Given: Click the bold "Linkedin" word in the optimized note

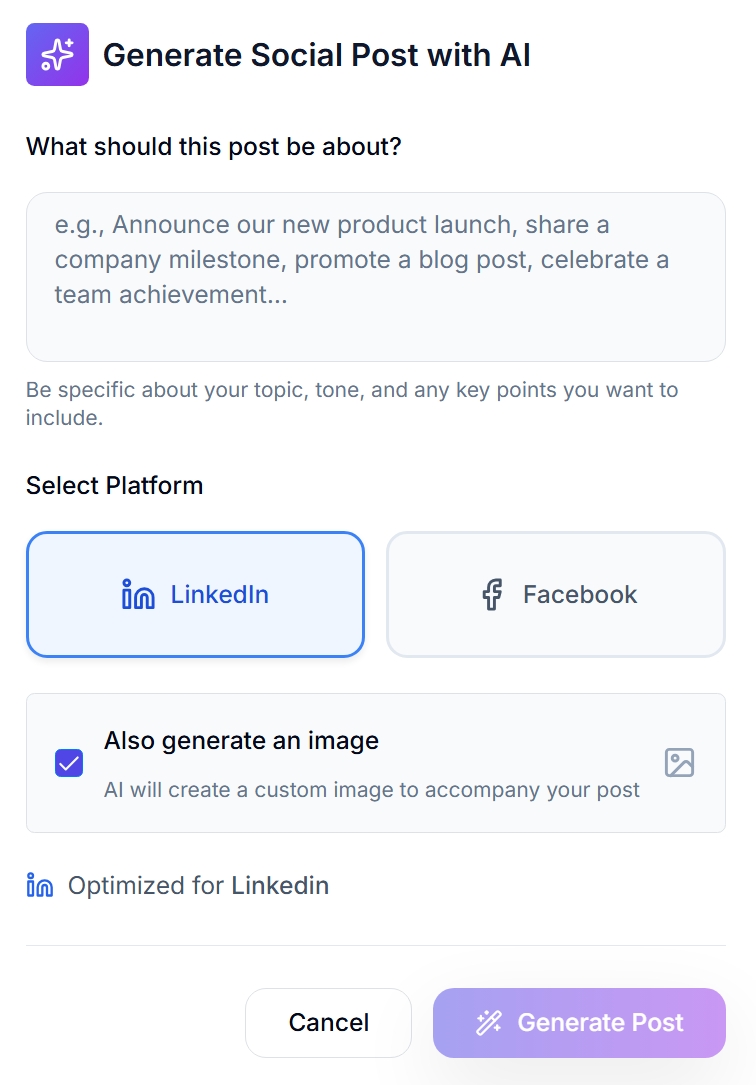Looking at the screenshot, I should [280, 886].
